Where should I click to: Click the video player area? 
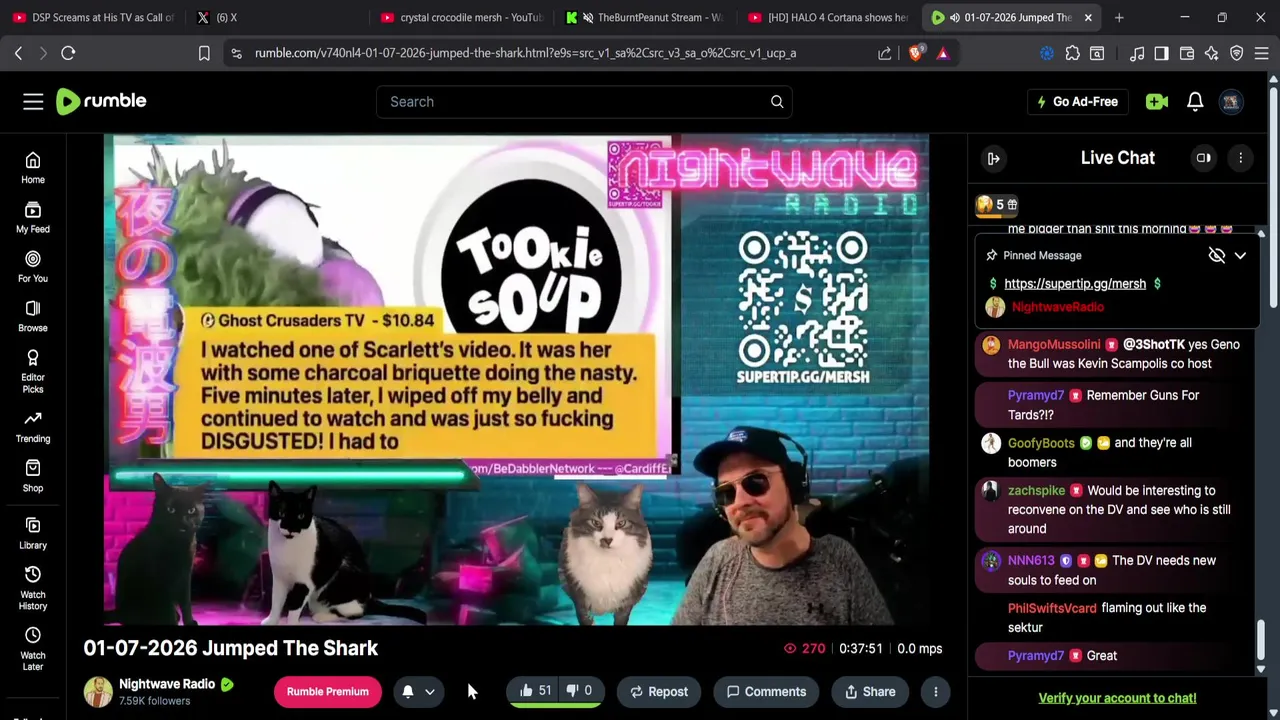point(517,380)
